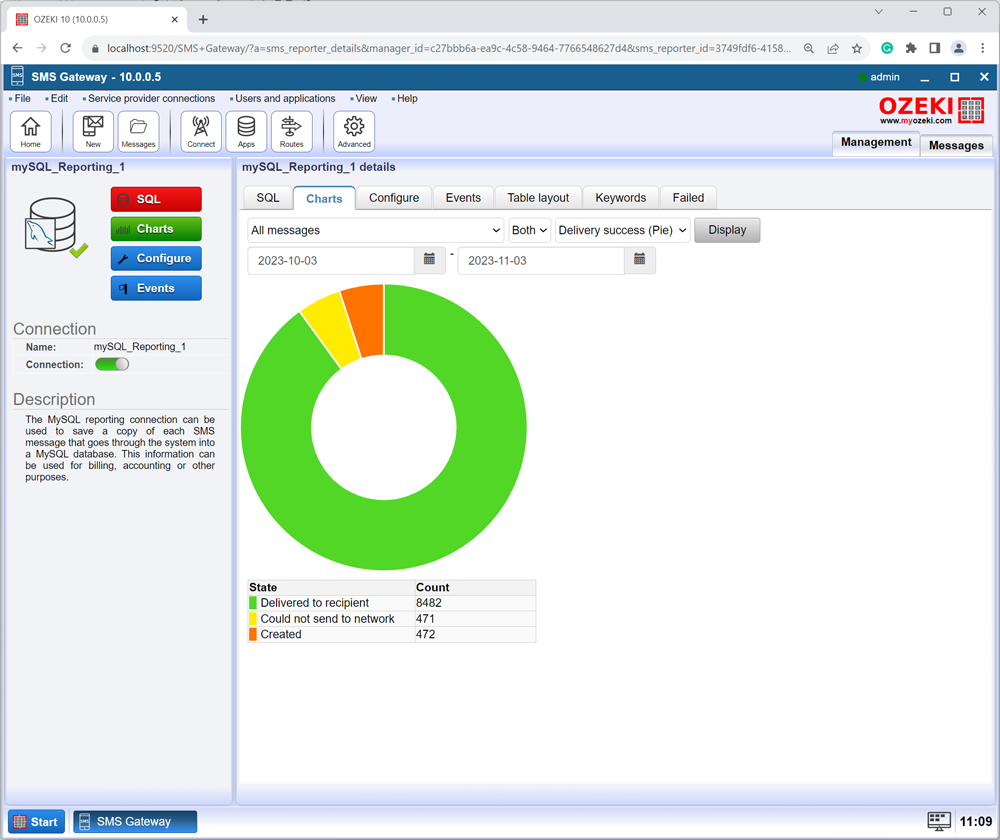Click the blue Events sidebar button
Screen dimensions: 1000x840
pyautogui.click(x=156, y=288)
